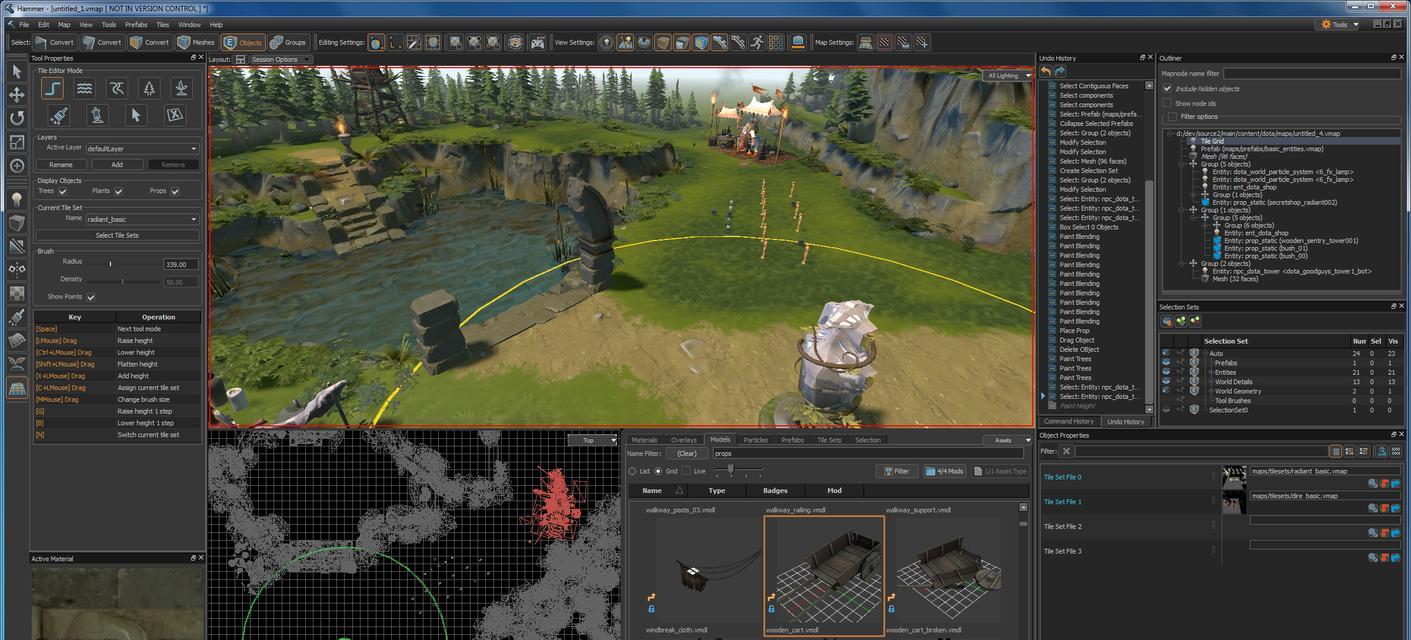Open the Prefabs menu
The image size is (1411, 640).
pyautogui.click(x=135, y=24)
